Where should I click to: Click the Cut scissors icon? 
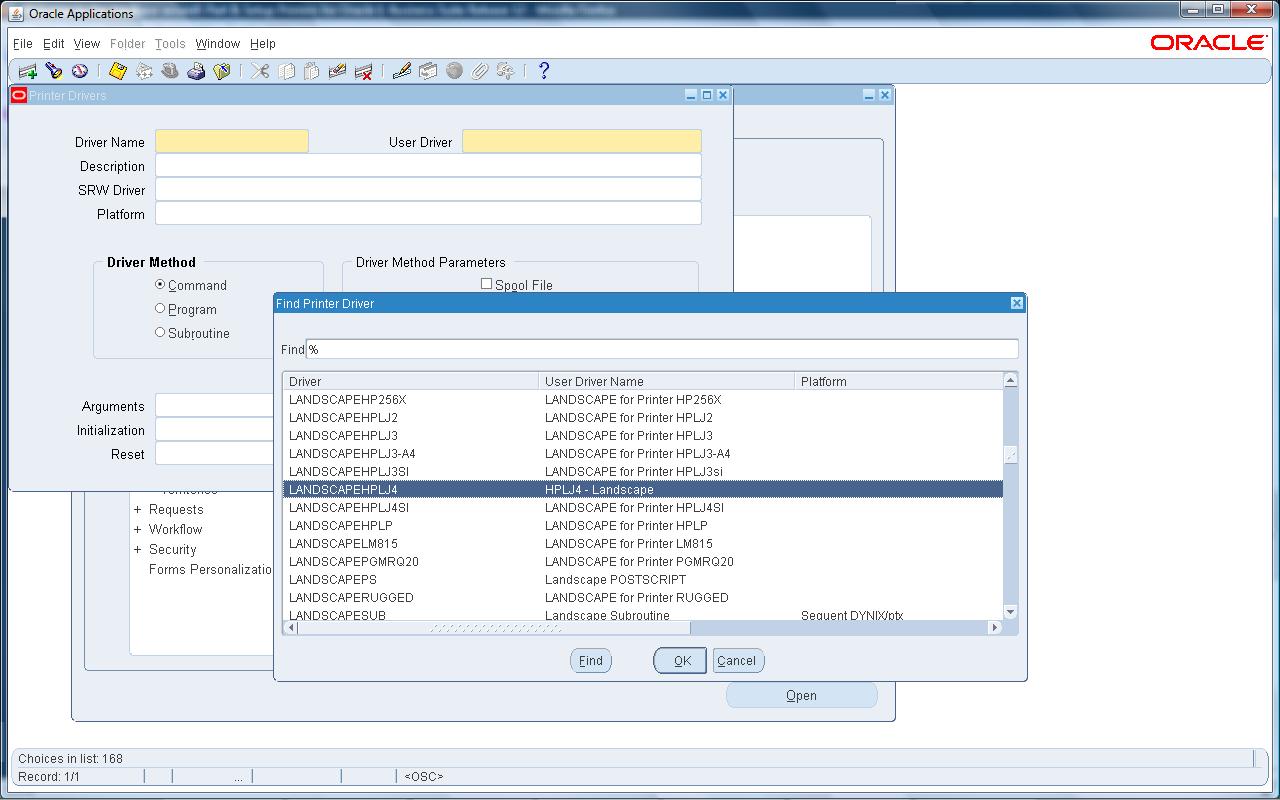pos(260,71)
